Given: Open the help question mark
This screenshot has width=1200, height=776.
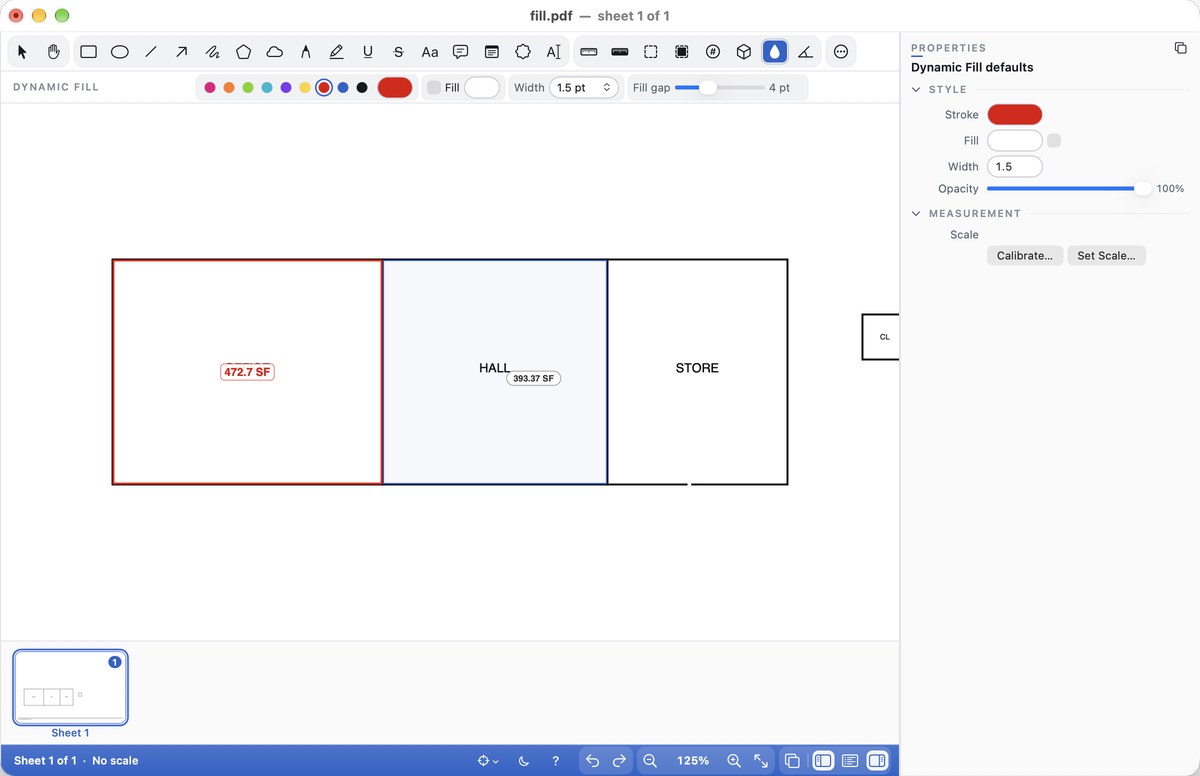Looking at the screenshot, I should (556, 761).
